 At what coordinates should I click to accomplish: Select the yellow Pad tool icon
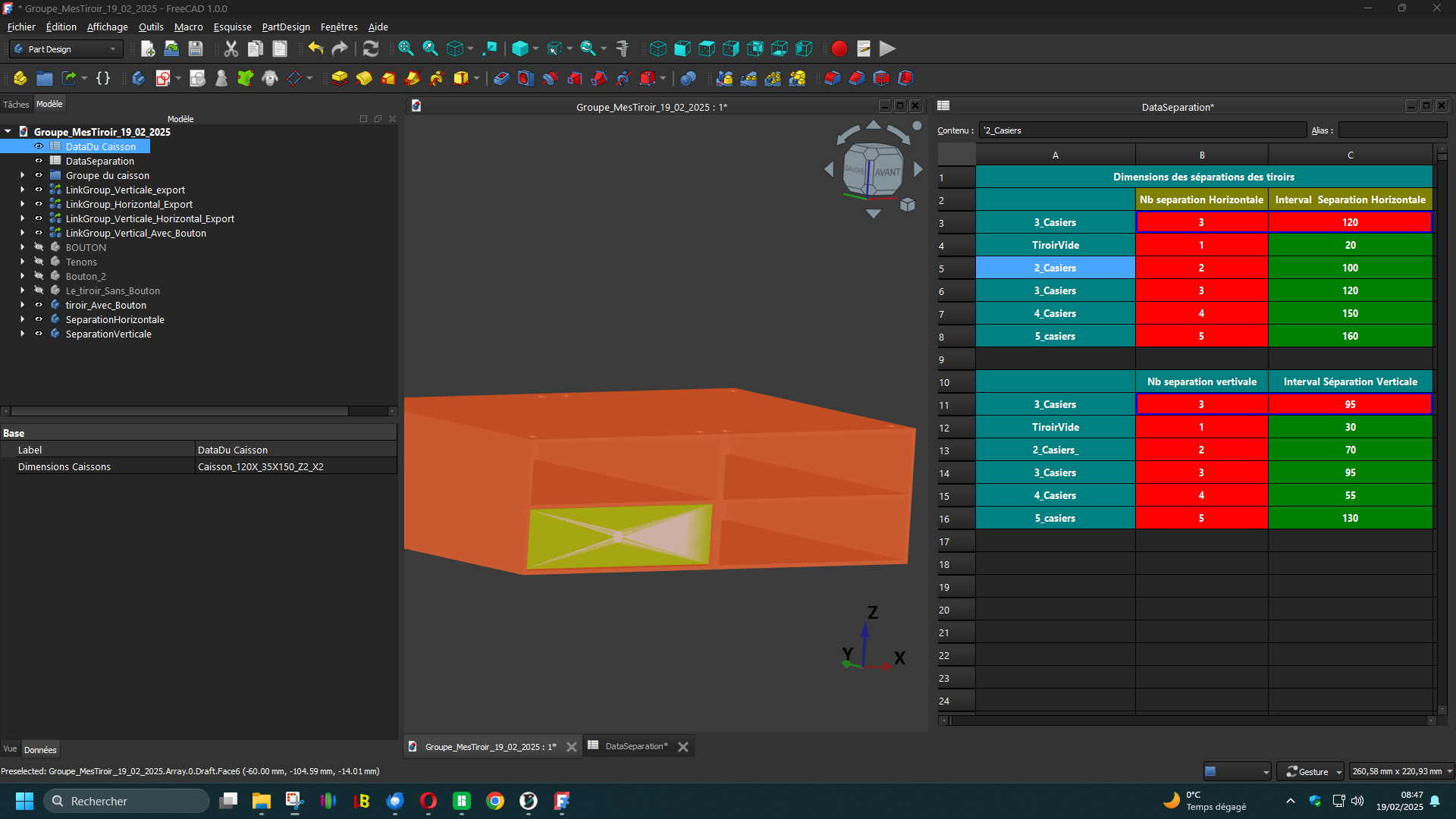coord(340,78)
